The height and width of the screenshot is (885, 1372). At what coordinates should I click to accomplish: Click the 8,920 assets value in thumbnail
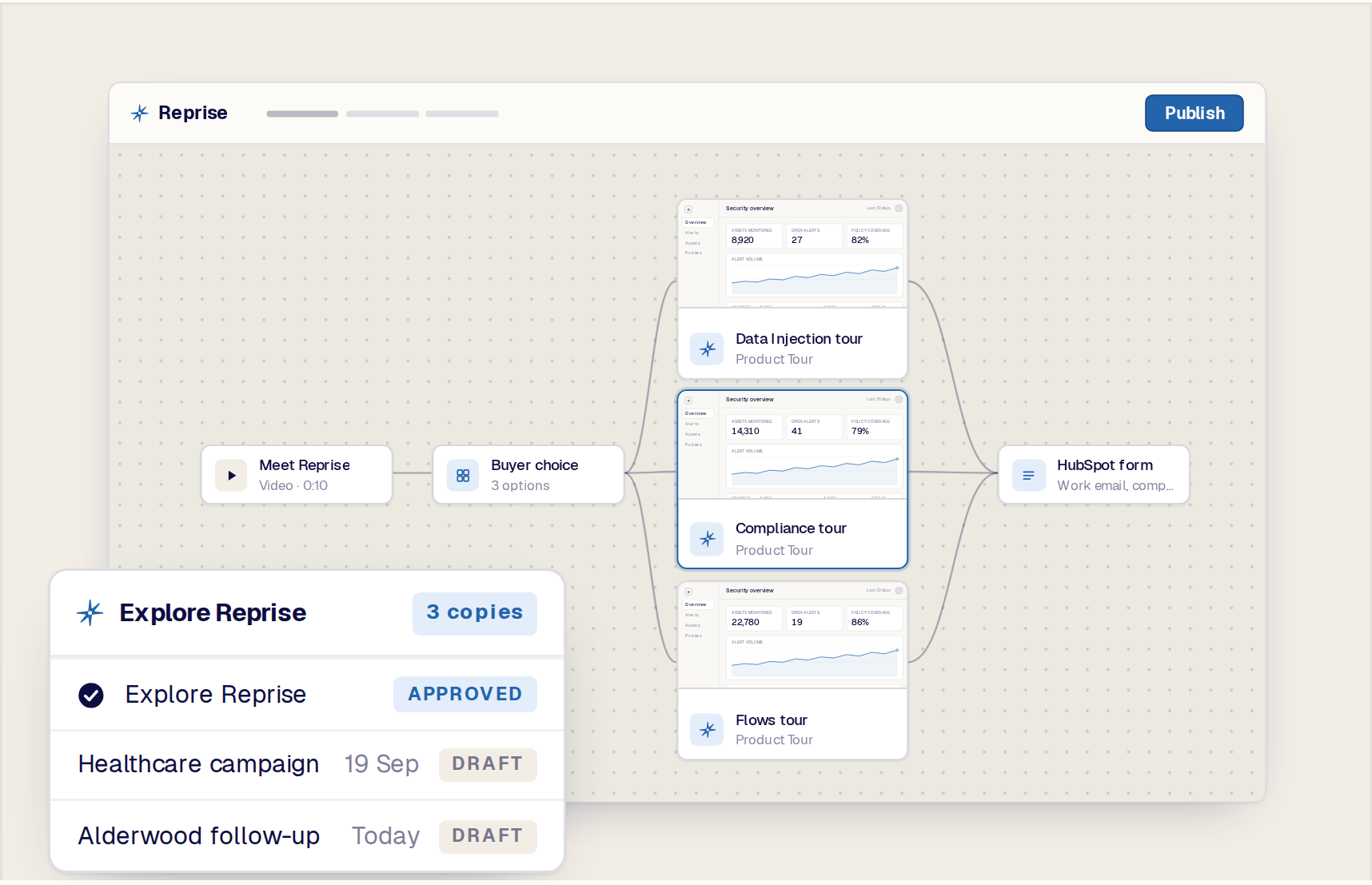743,240
